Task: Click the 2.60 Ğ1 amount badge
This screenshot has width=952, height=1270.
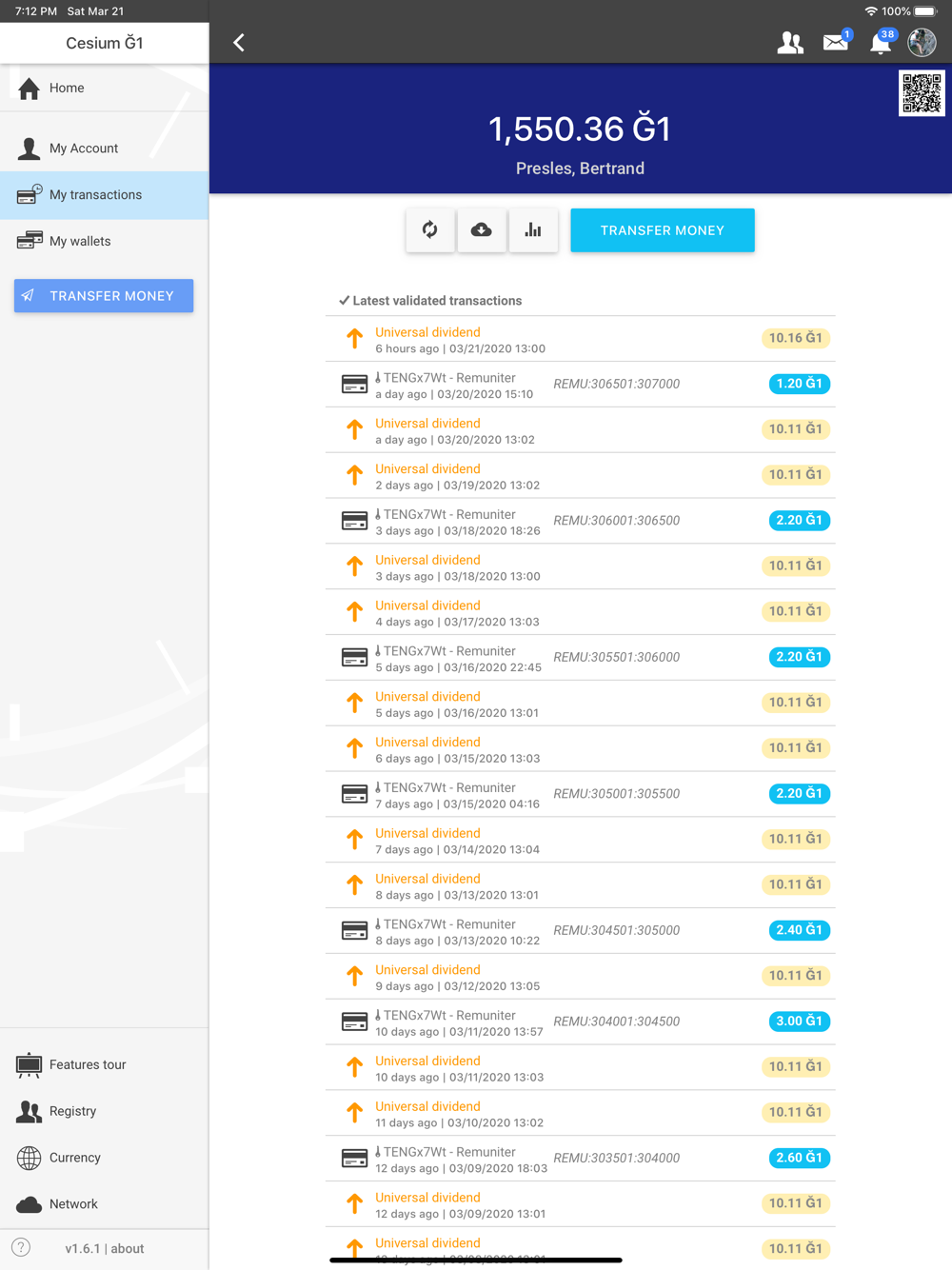Action: (x=799, y=1158)
